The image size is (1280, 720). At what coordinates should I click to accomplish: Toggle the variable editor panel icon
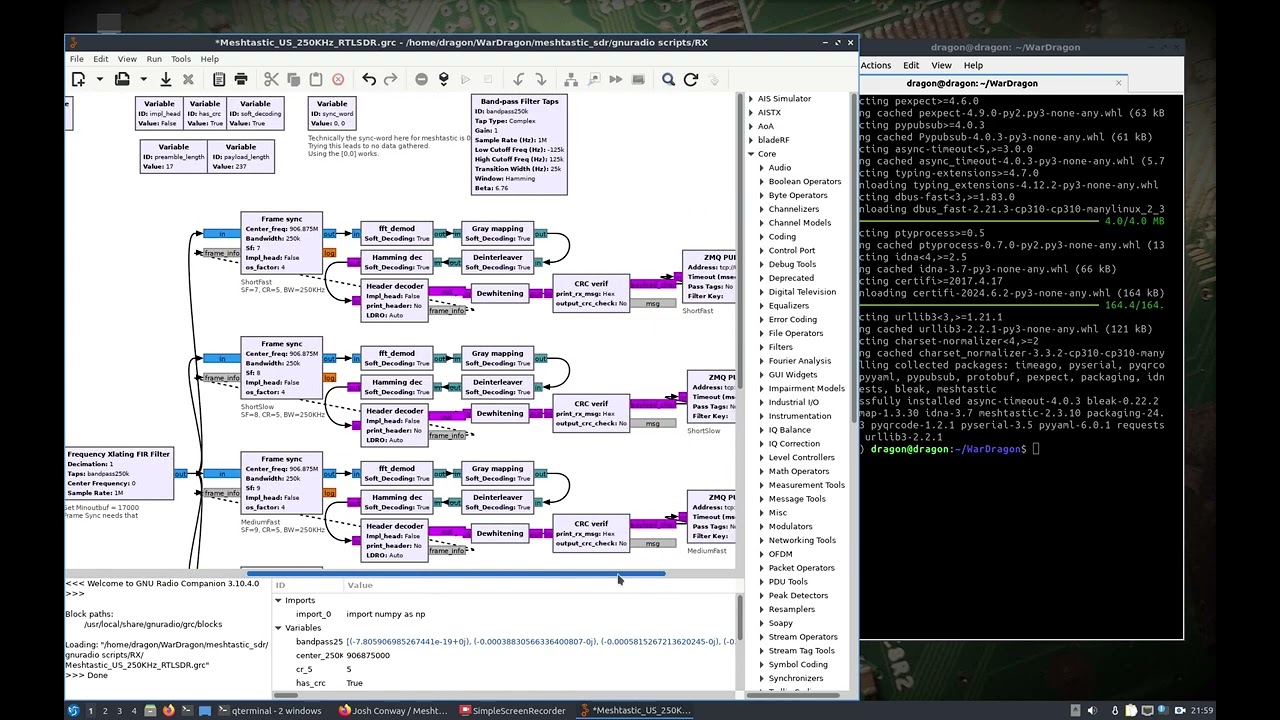coord(219,79)
